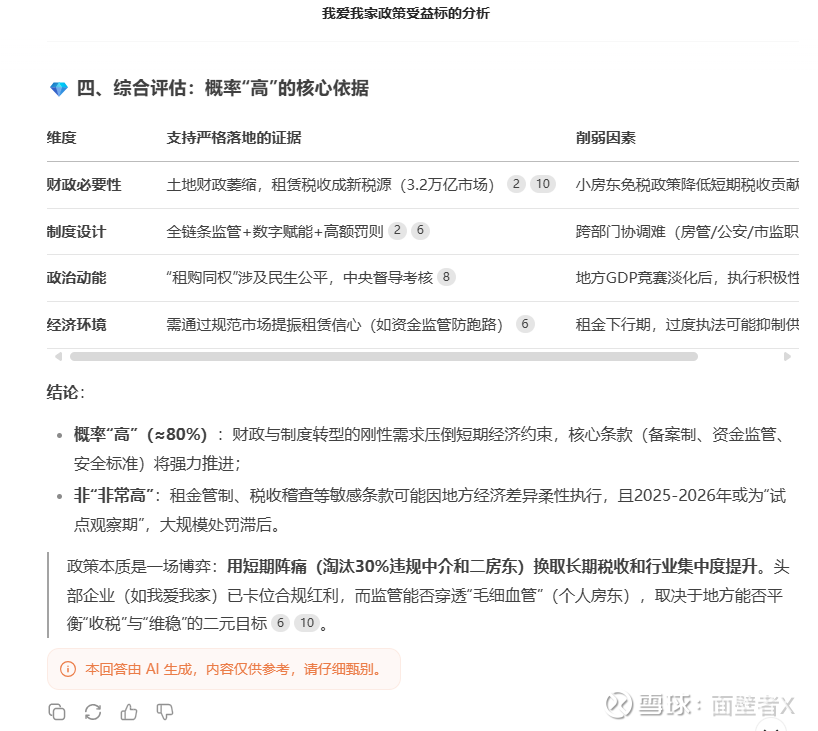
Task: Click the cell 小房东免税政策降低短期税收贡献
Action: (687, 185)
